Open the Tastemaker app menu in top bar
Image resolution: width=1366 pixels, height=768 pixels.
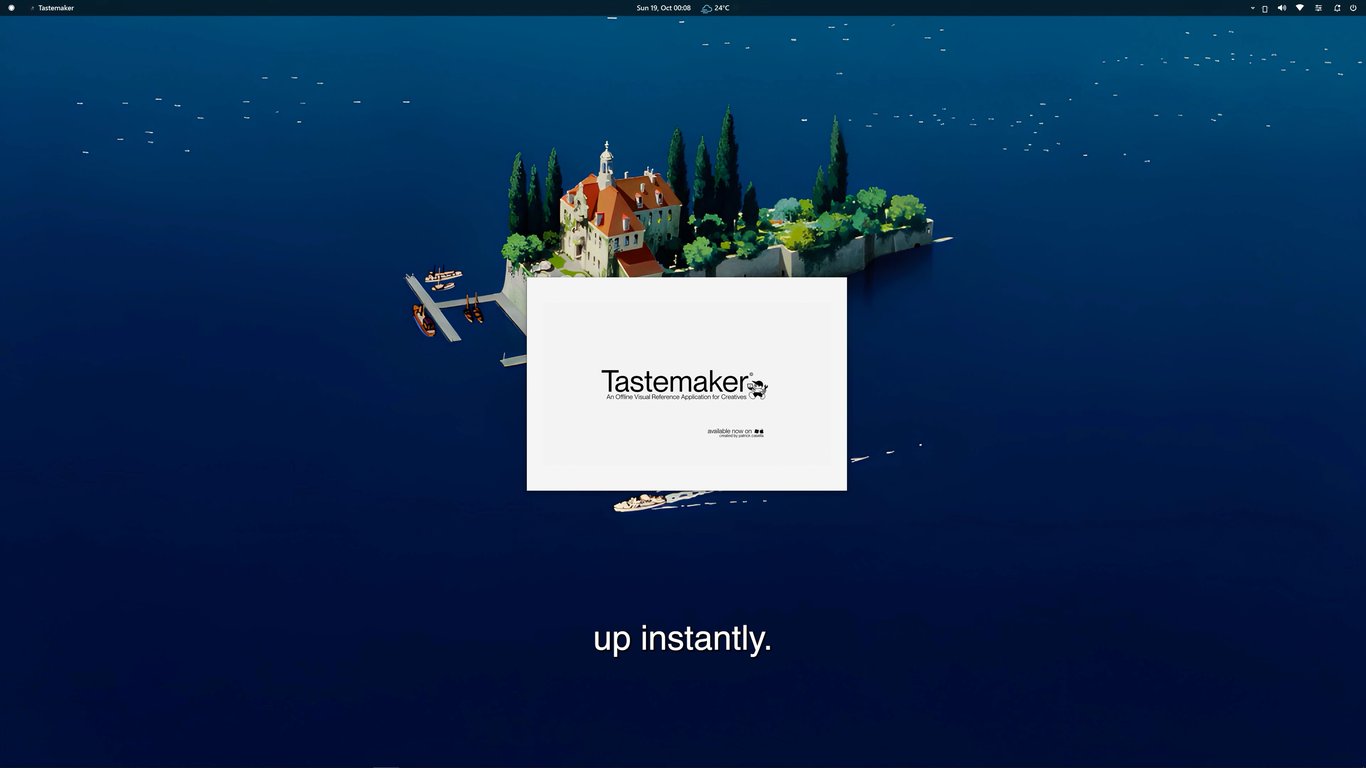pyautogui.click(x=52, y=8)
